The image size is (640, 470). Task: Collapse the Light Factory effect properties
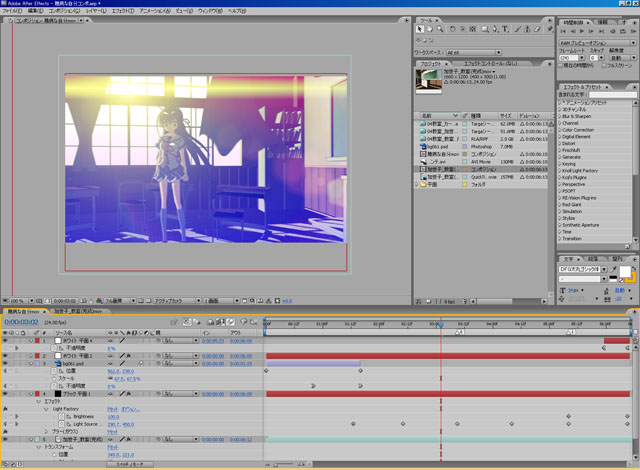46,409
